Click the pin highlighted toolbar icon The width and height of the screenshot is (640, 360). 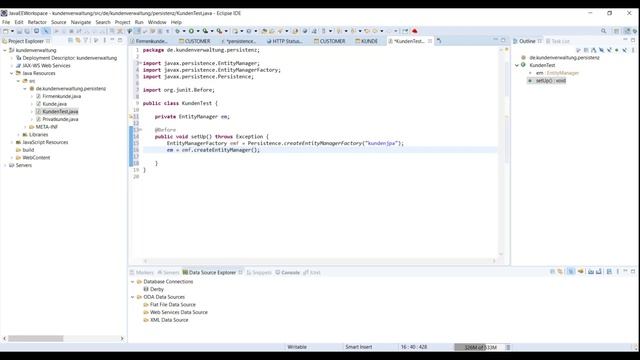46,31
